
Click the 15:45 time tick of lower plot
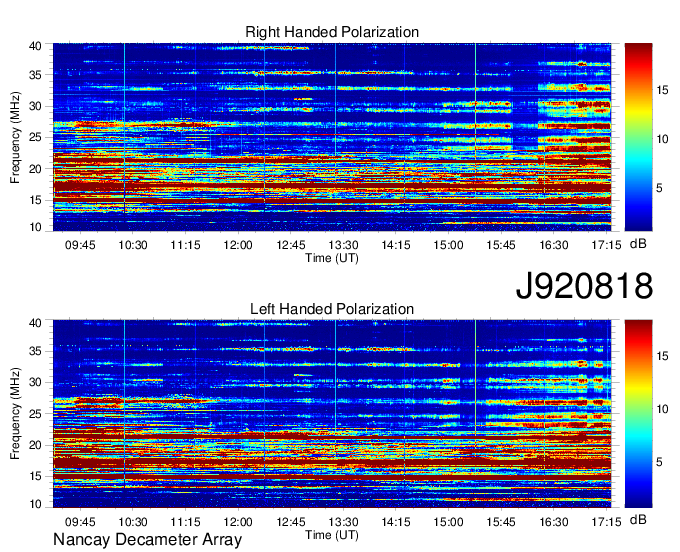coord(501,522)
